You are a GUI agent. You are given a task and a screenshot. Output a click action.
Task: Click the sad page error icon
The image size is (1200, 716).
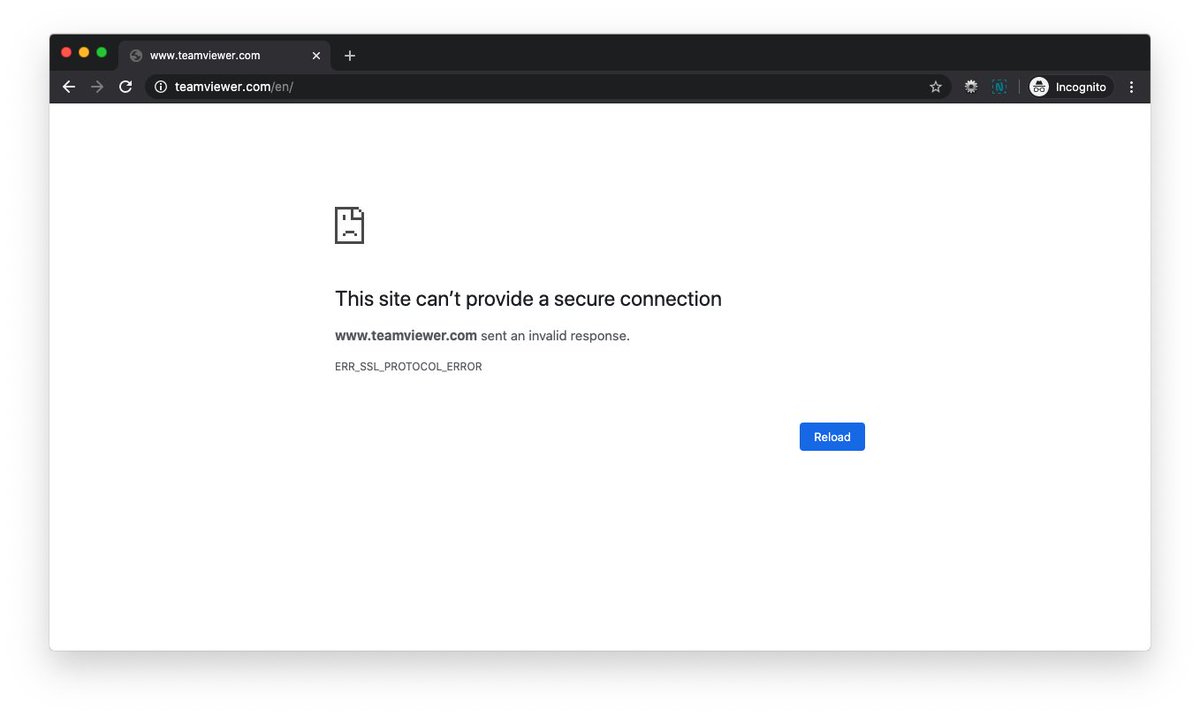(349, 225)
